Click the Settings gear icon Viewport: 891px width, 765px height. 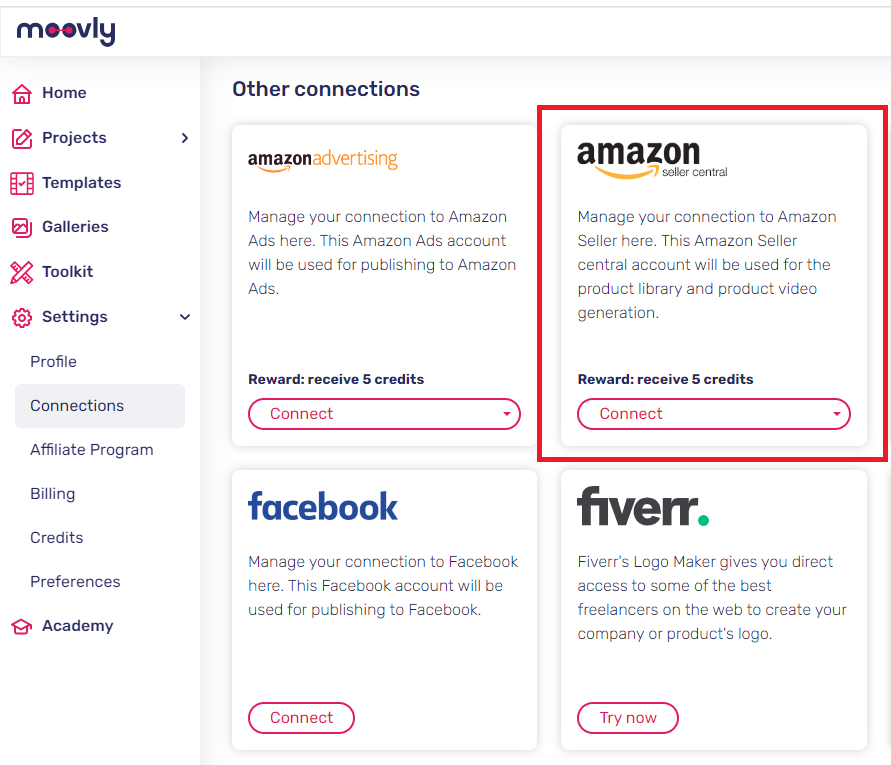22,318
